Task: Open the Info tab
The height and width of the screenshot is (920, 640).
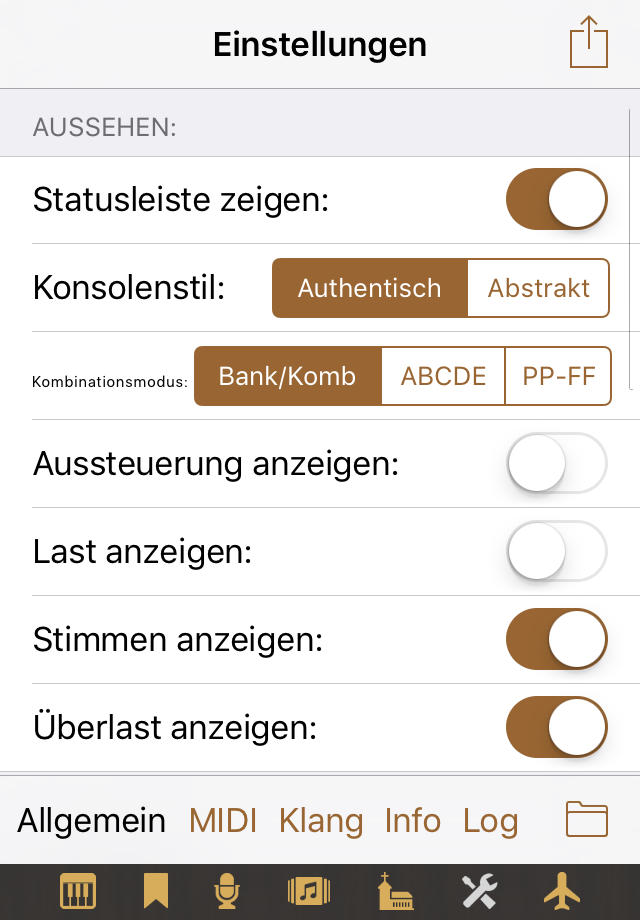Action: click(x=412, y=821)
